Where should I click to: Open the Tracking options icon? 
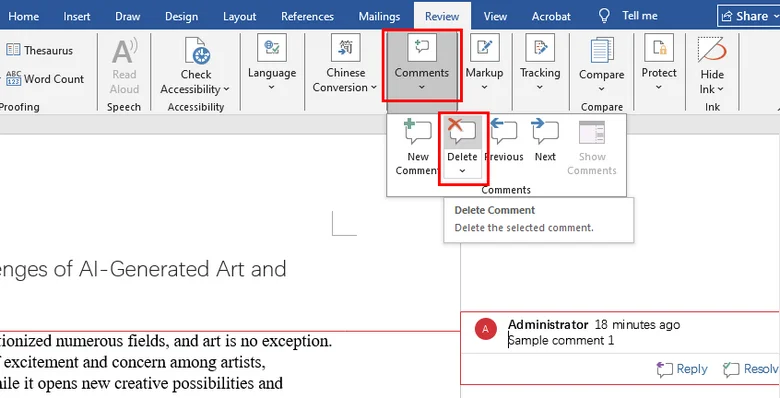(540, 48)
